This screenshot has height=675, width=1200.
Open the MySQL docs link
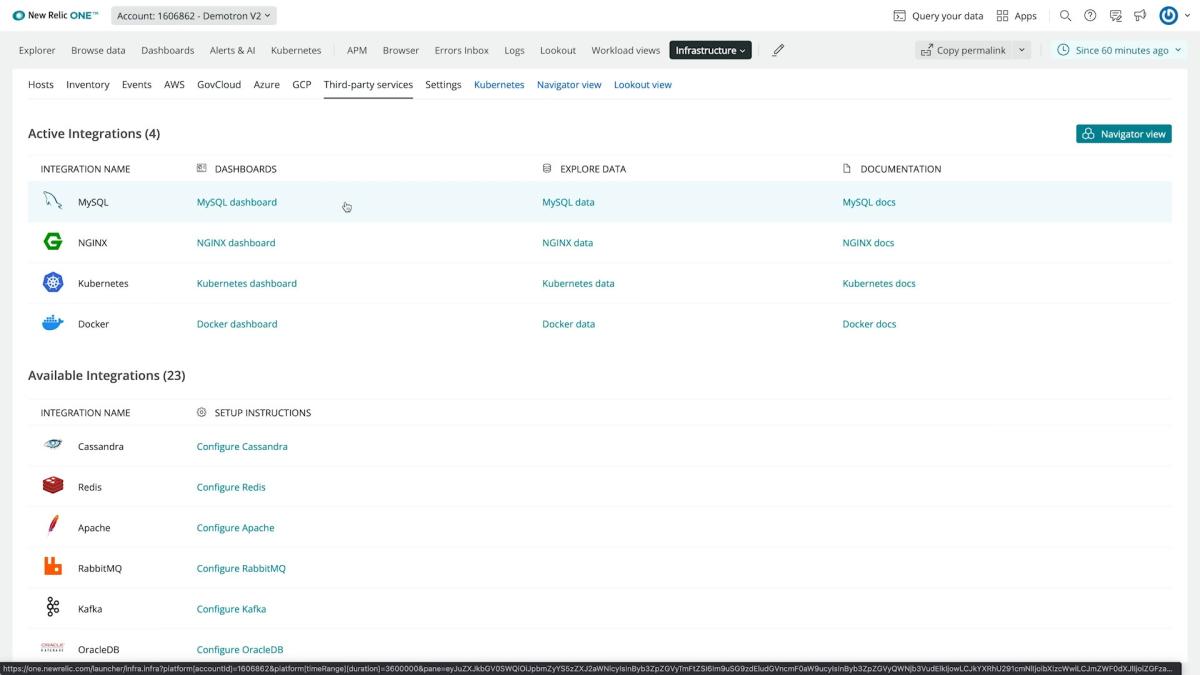[869, 202]
